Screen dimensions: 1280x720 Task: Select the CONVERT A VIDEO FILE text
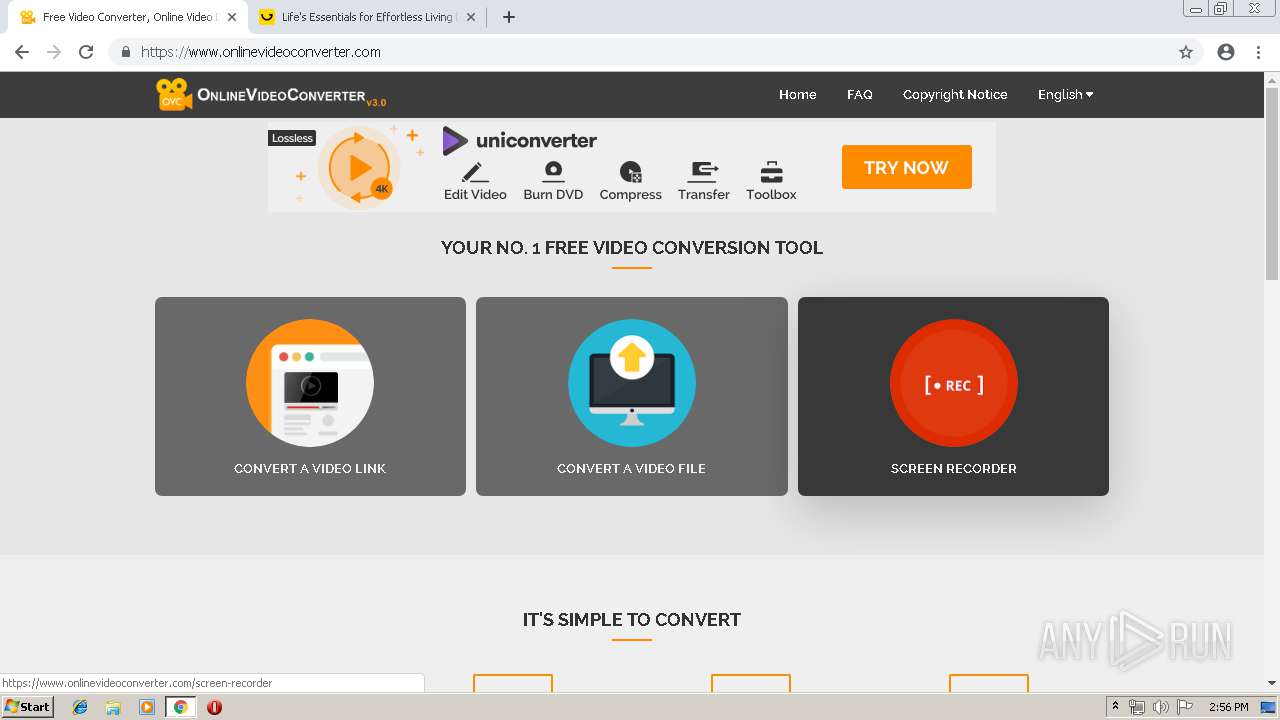click(631, 468)
